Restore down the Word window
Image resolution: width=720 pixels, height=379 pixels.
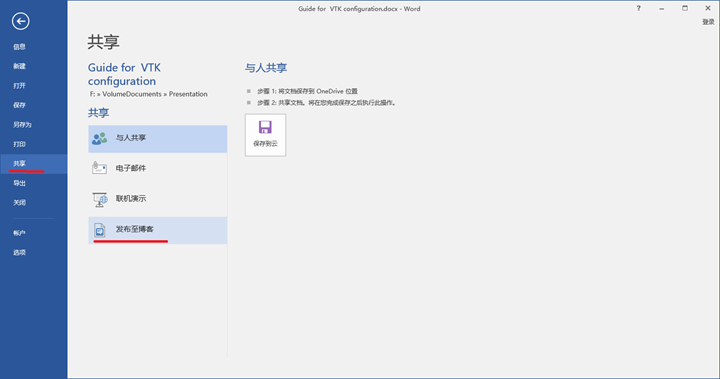tap(685, 8)
